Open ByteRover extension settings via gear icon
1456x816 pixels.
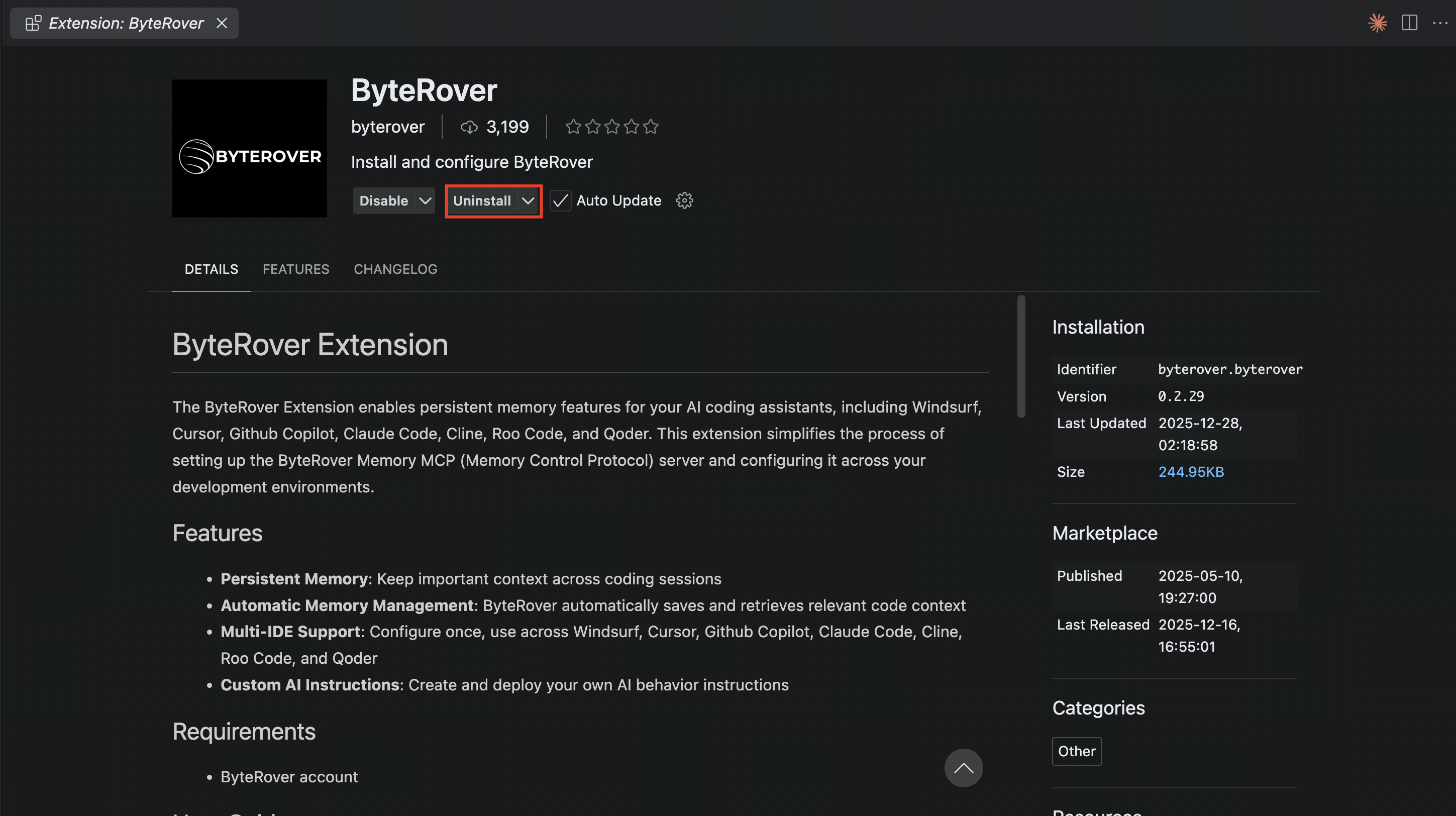pos(684,200)
